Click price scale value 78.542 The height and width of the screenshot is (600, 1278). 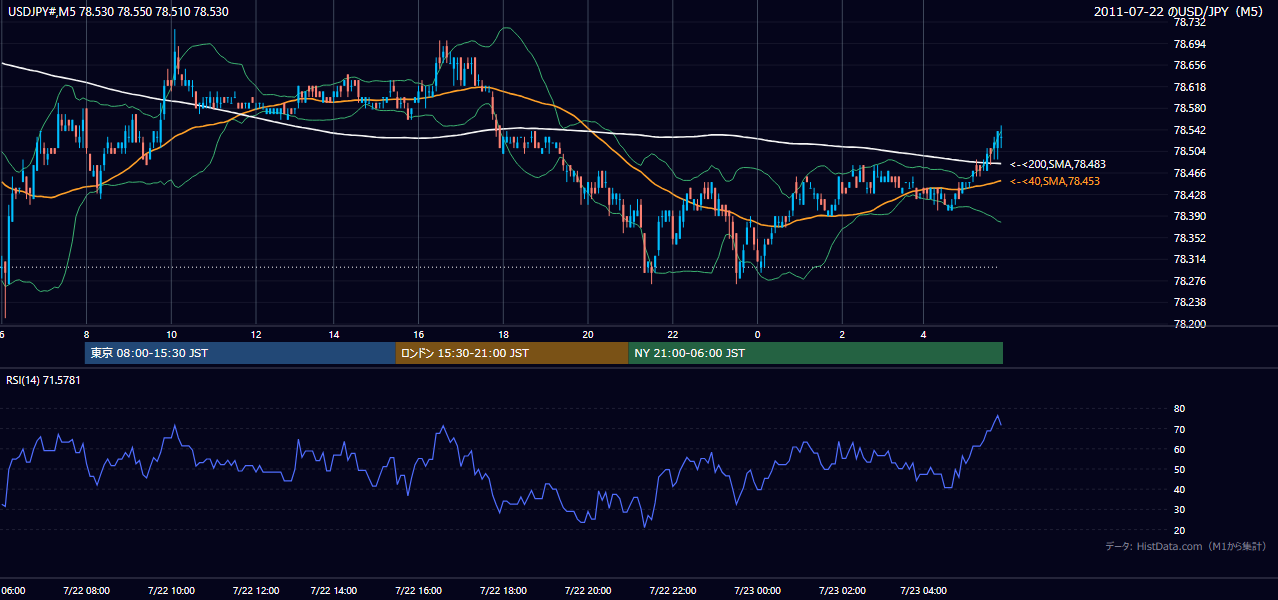pyautogui.click(x=1189, y=130)
